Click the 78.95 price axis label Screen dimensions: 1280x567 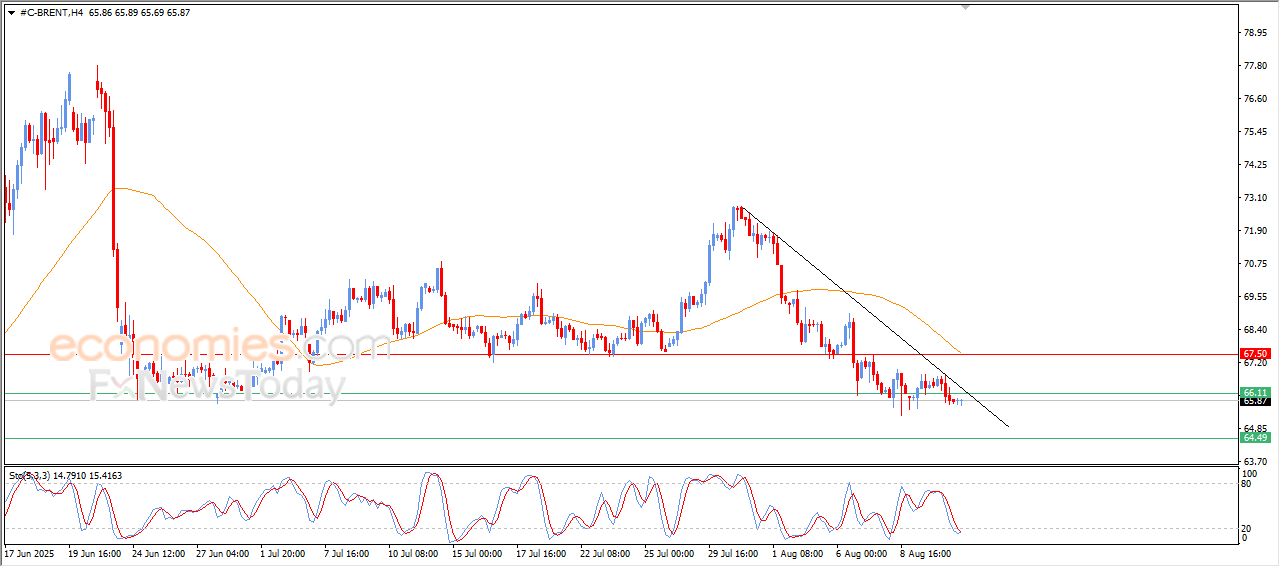click(x=1257, y=32)
